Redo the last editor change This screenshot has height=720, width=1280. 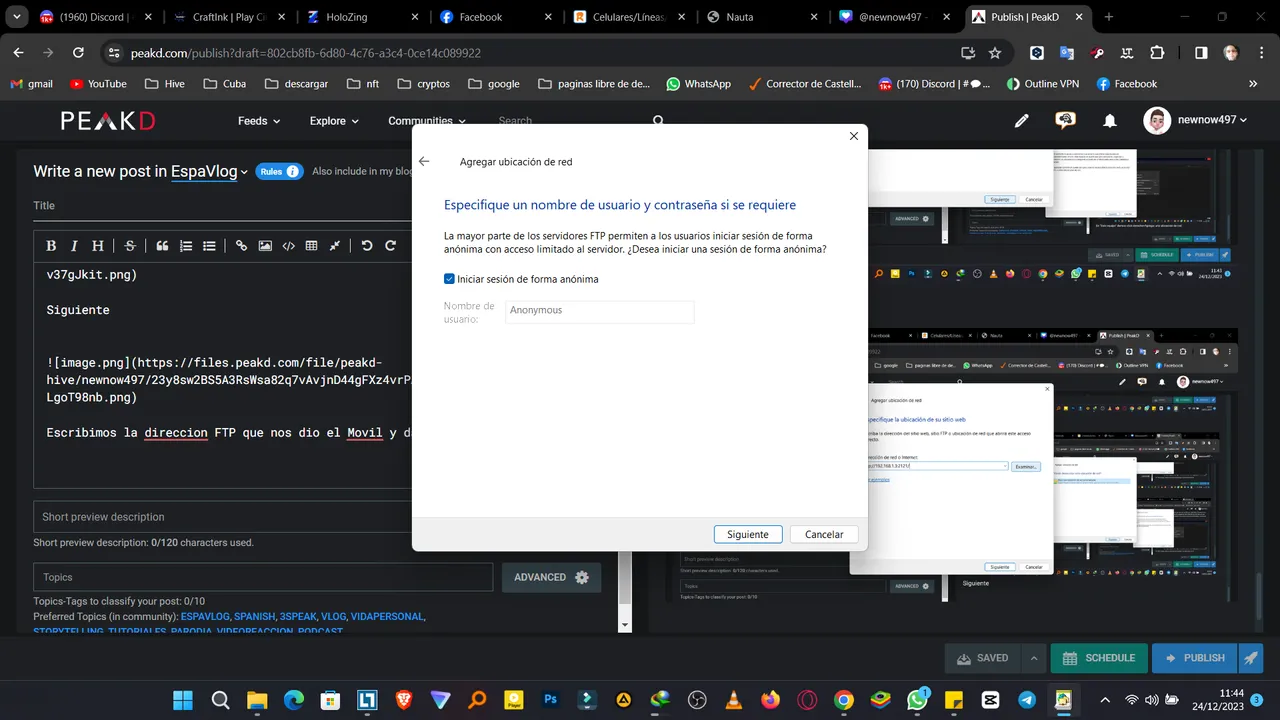391,246
